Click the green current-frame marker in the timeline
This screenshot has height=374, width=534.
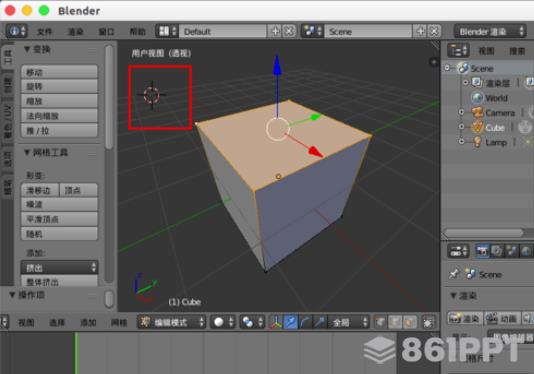point(76,353)
